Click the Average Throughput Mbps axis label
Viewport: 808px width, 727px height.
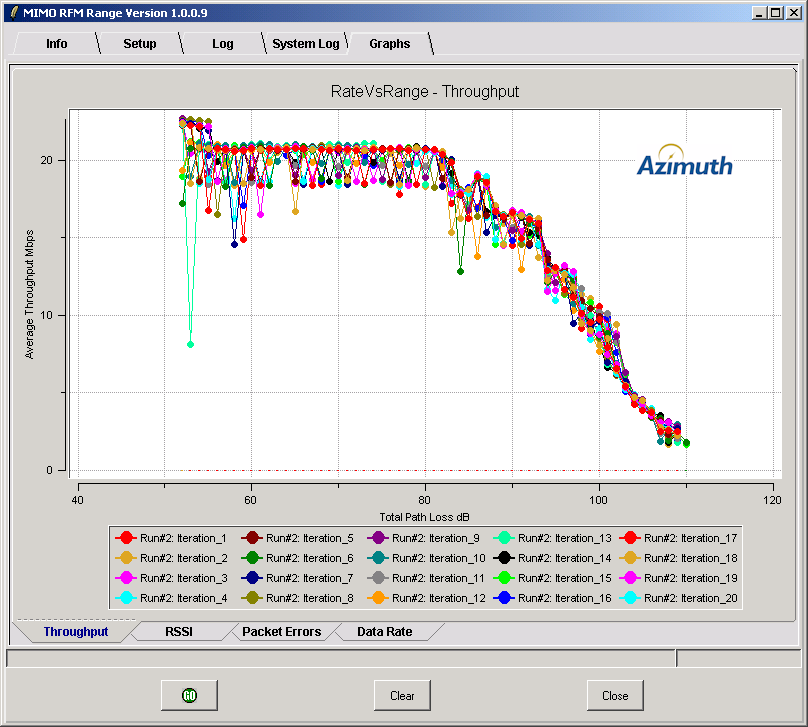pos(29,294)
